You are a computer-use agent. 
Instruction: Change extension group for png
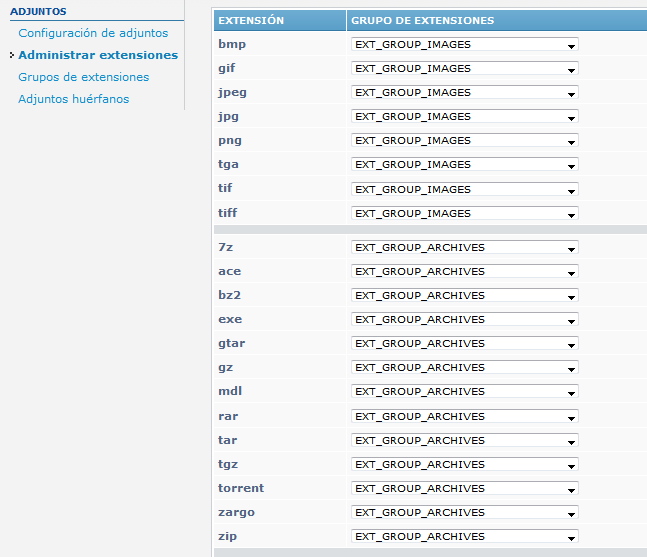(x=464, y=141)
